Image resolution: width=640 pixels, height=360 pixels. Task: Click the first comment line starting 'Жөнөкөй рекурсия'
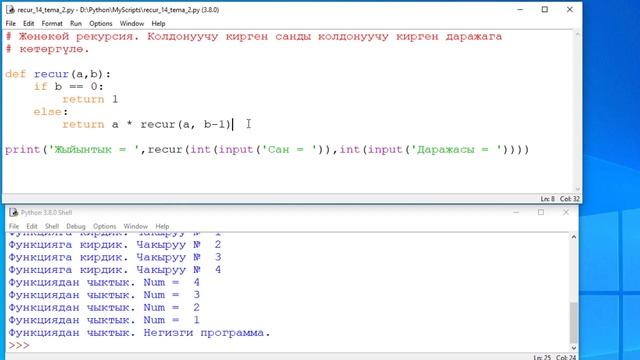pos(254,37)
